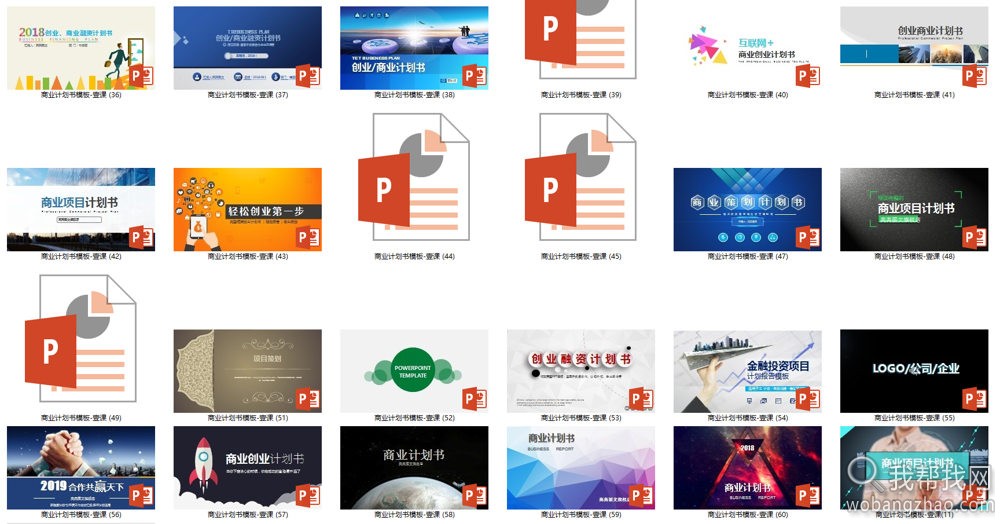Open the planet 商业计划书 thumbnail (58)
Screen dimensions: 1000x524
tap(414, 468)
